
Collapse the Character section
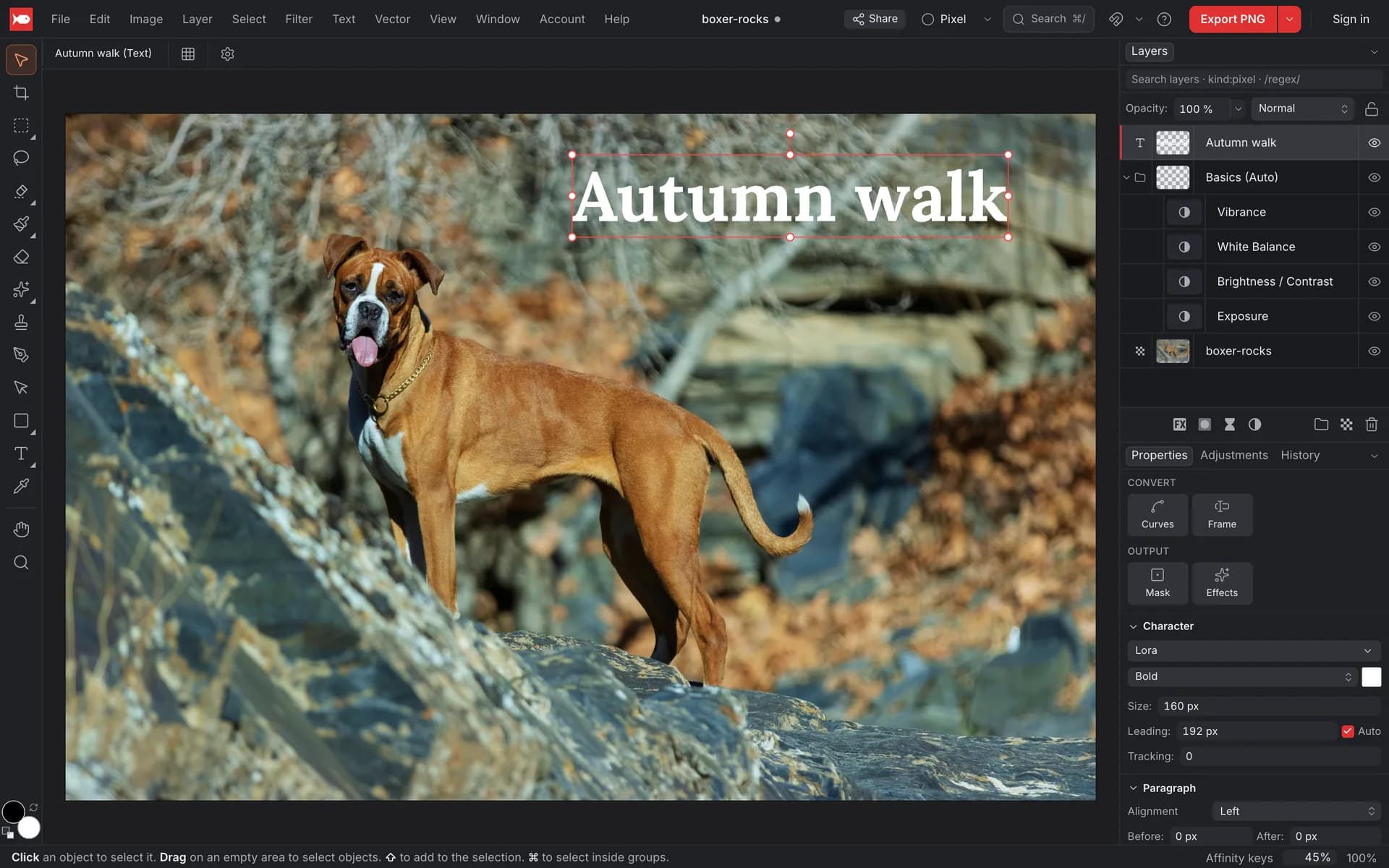pos(1133,626)
